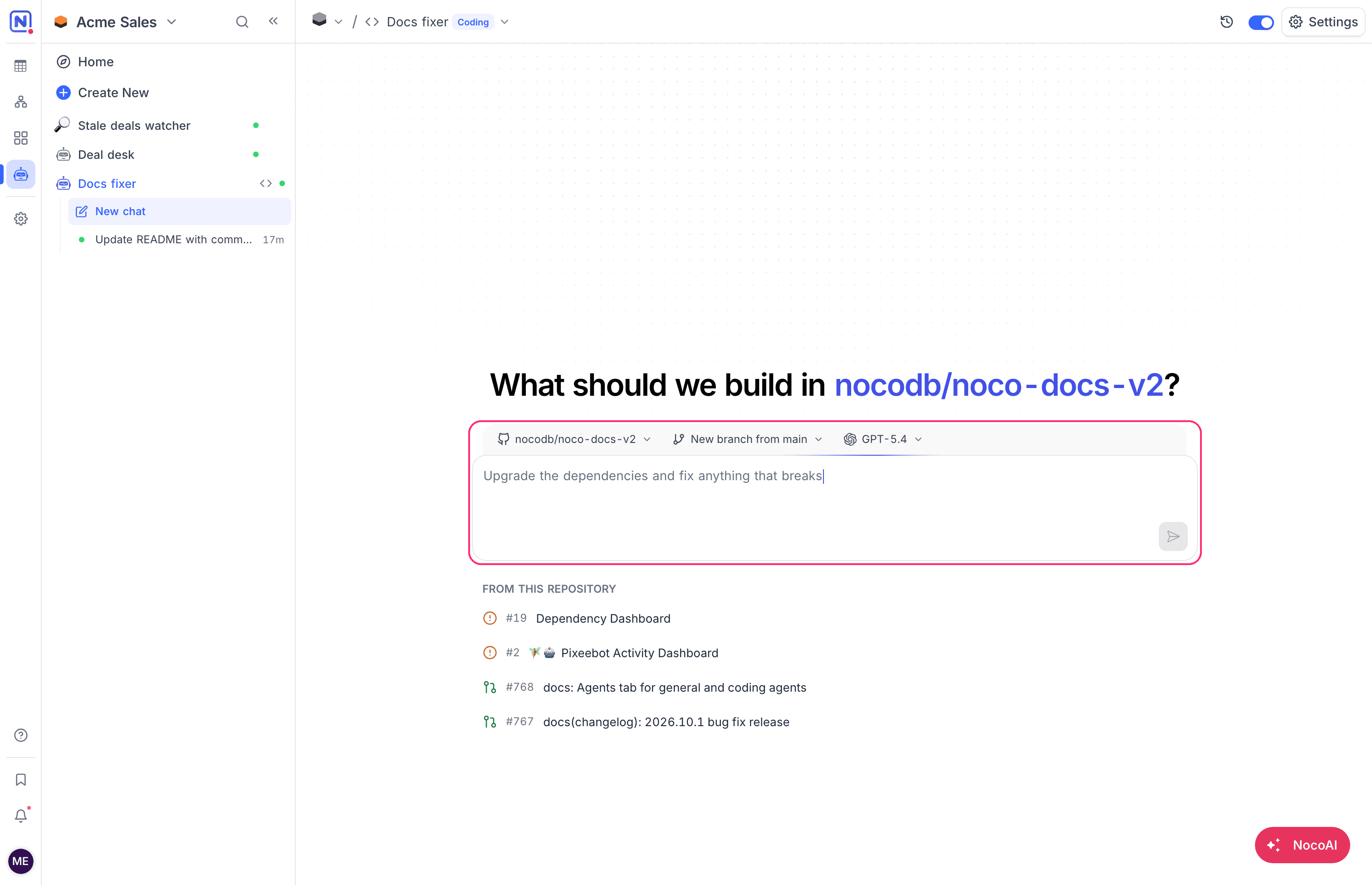Open issue #19 Dependency Dashboard
The height and width of the screenshot is (885, 1372).
[576, 618]
